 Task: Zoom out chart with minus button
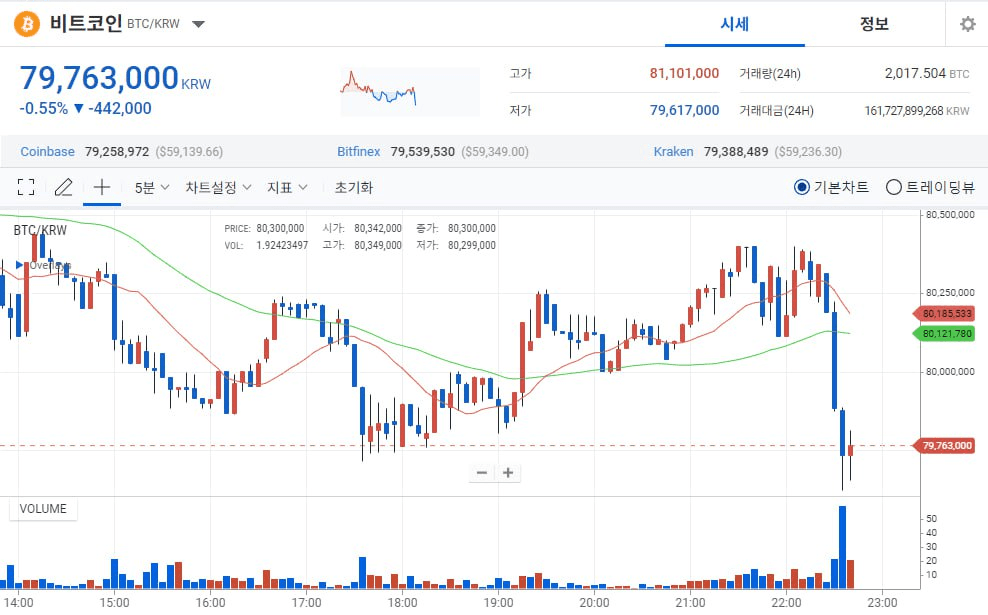click(482, 473)
